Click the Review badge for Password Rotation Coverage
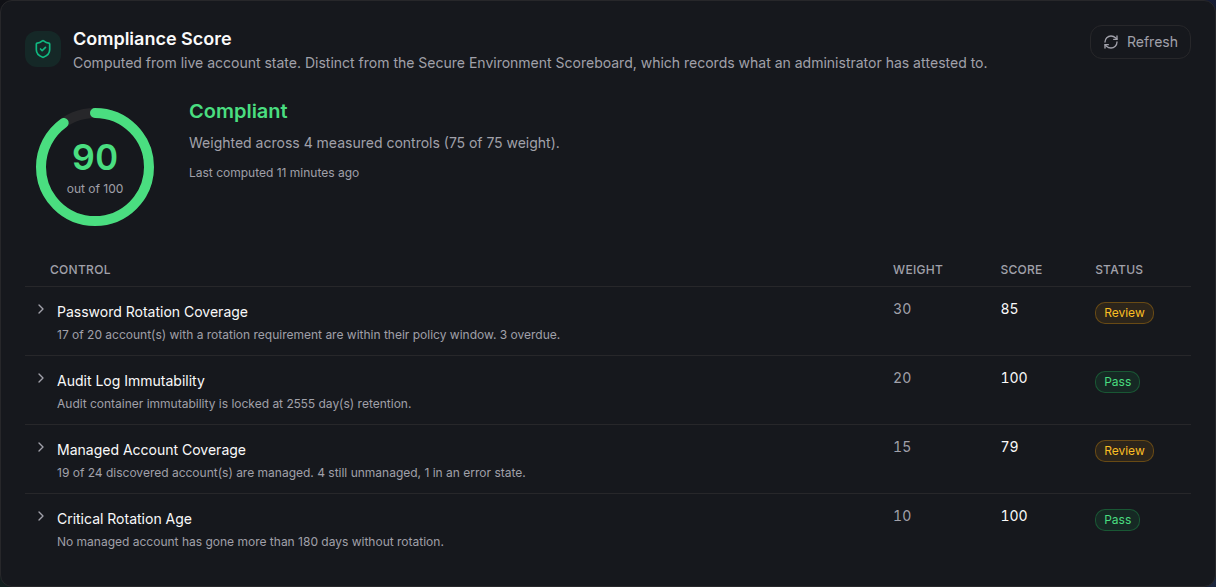 [x=1124, y=313]
